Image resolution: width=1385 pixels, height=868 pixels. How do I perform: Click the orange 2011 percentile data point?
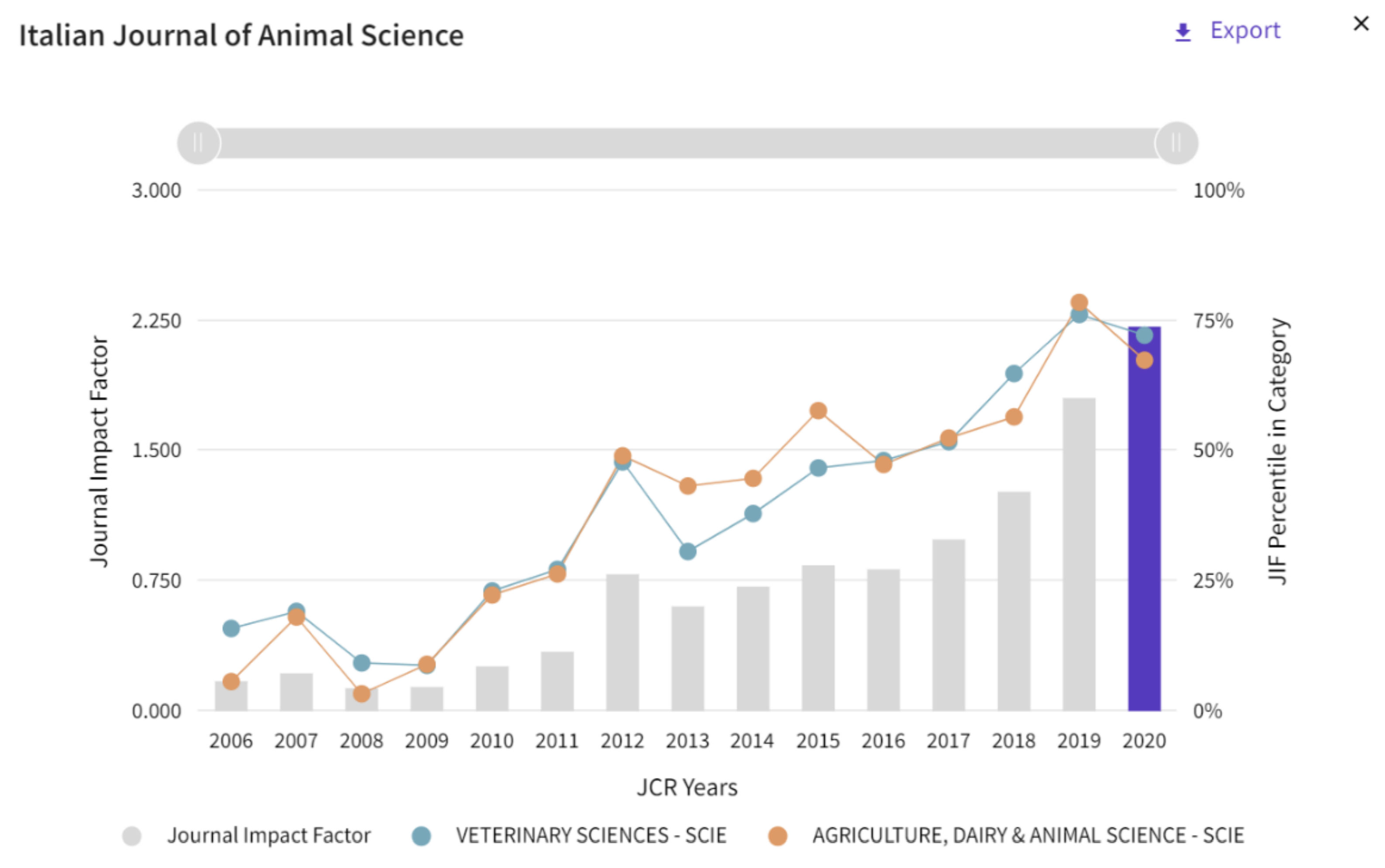[x=557, y=574]
